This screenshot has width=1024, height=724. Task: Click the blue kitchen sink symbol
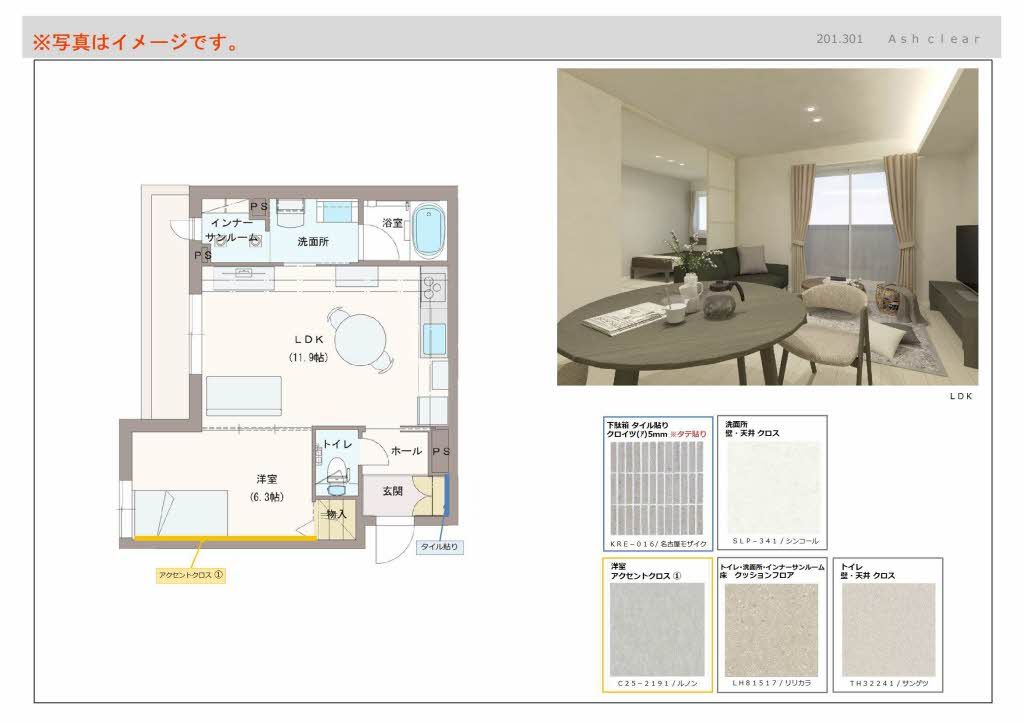tap(433, 340)
